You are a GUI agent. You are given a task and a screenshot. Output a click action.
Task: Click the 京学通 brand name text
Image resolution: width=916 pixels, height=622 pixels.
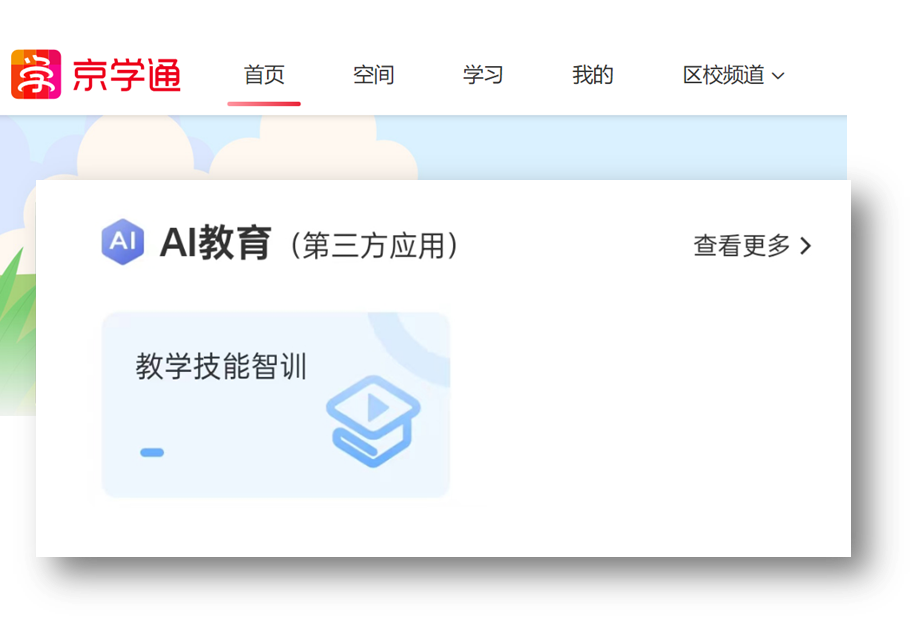127,75
